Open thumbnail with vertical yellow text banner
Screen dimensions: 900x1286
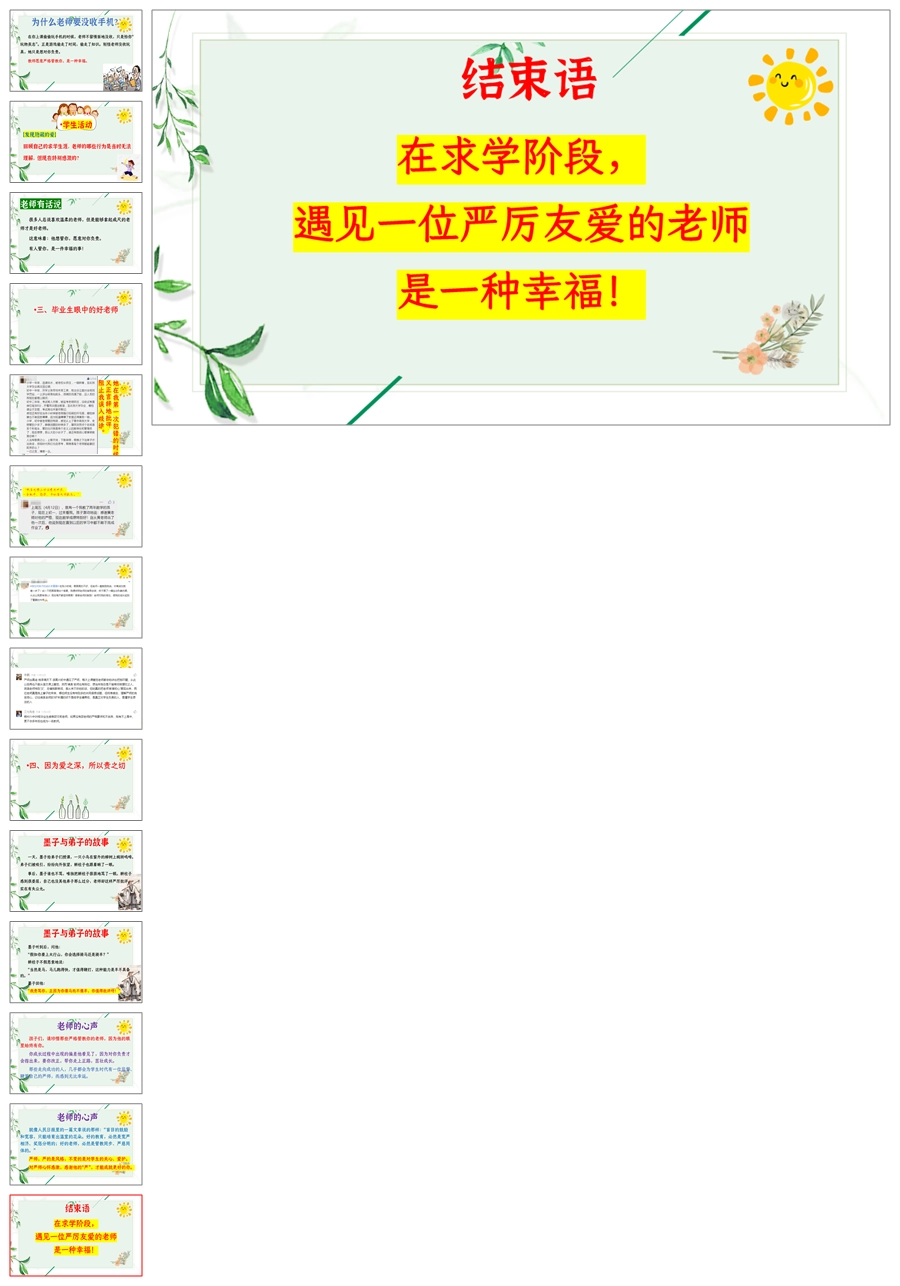point(75,415)
